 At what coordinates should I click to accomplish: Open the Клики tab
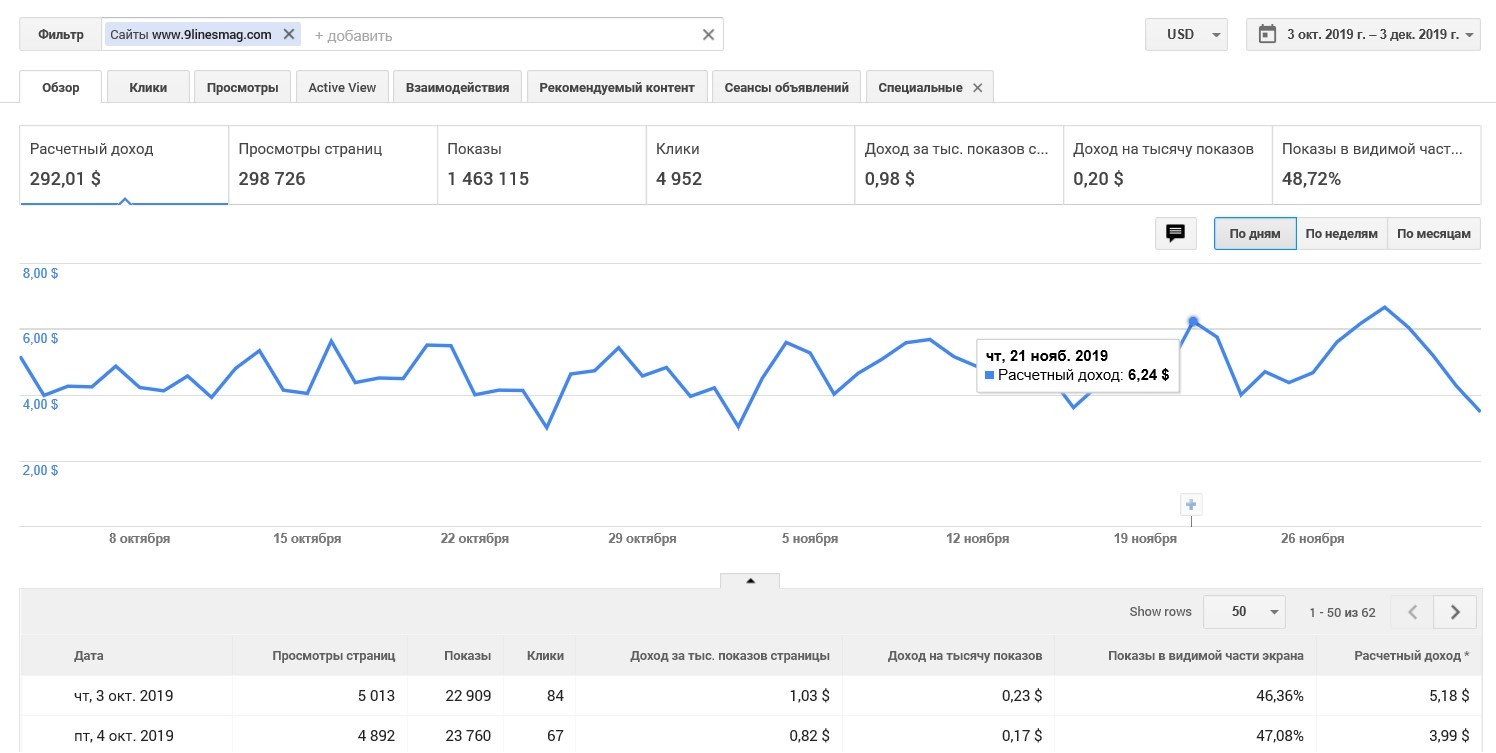point(148,87)
